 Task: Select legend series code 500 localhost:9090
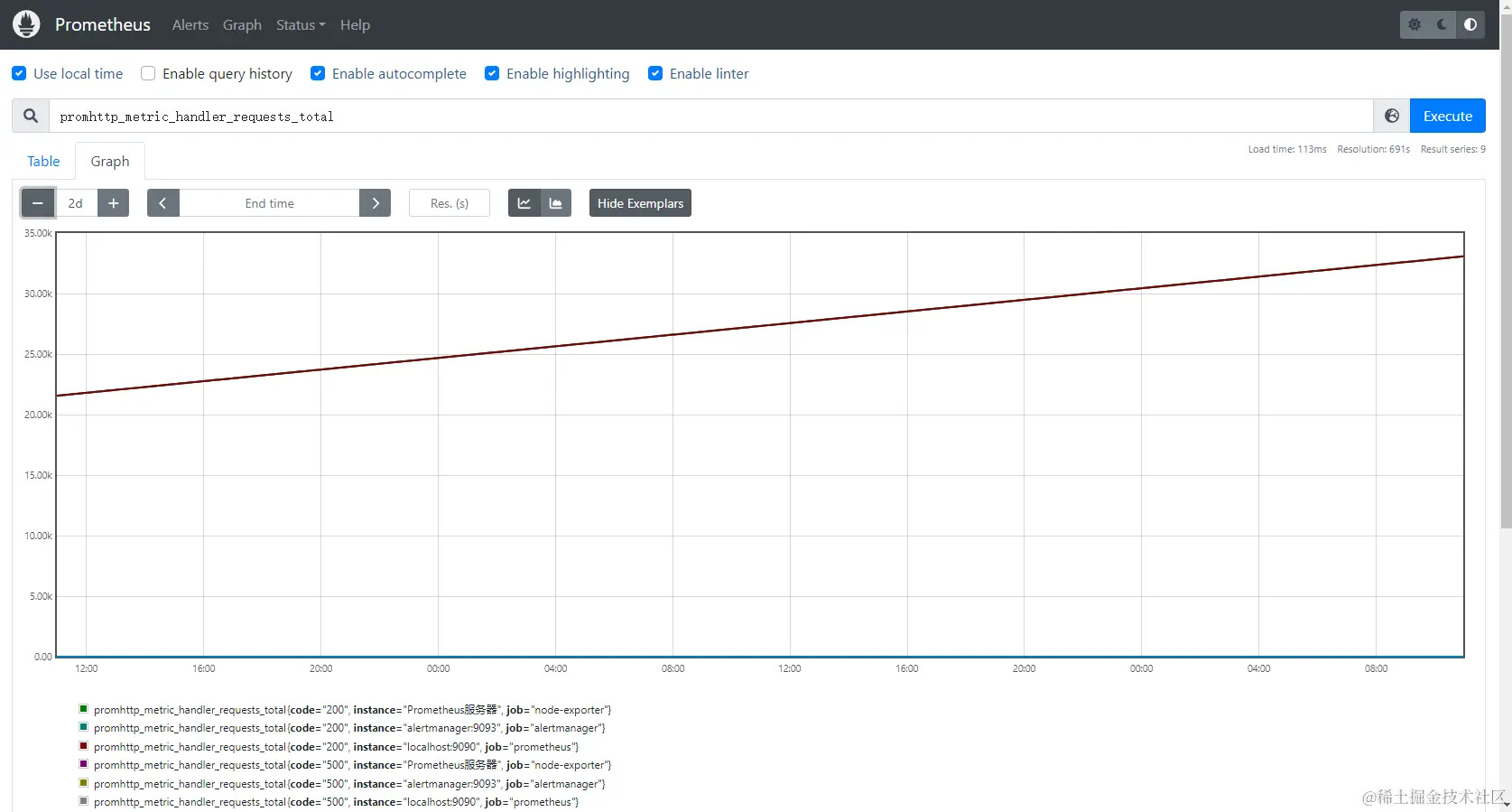pos(336,802)
